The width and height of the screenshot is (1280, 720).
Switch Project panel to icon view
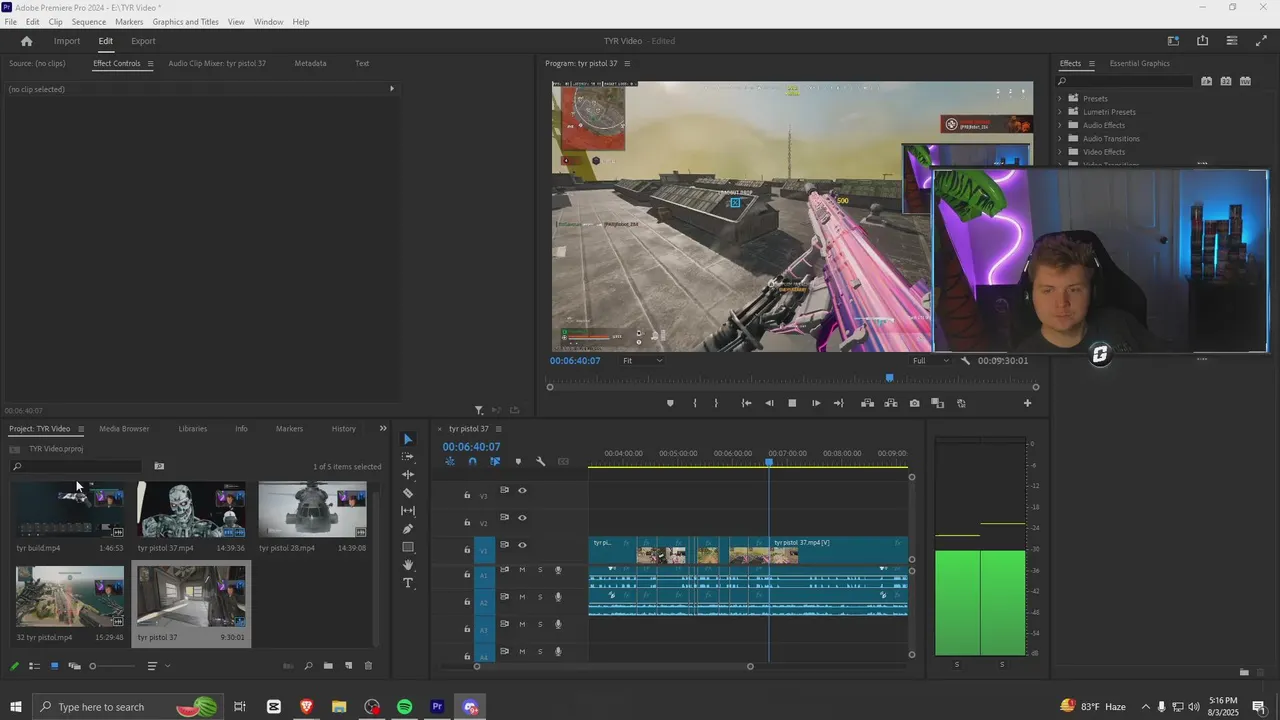[54, 666]
